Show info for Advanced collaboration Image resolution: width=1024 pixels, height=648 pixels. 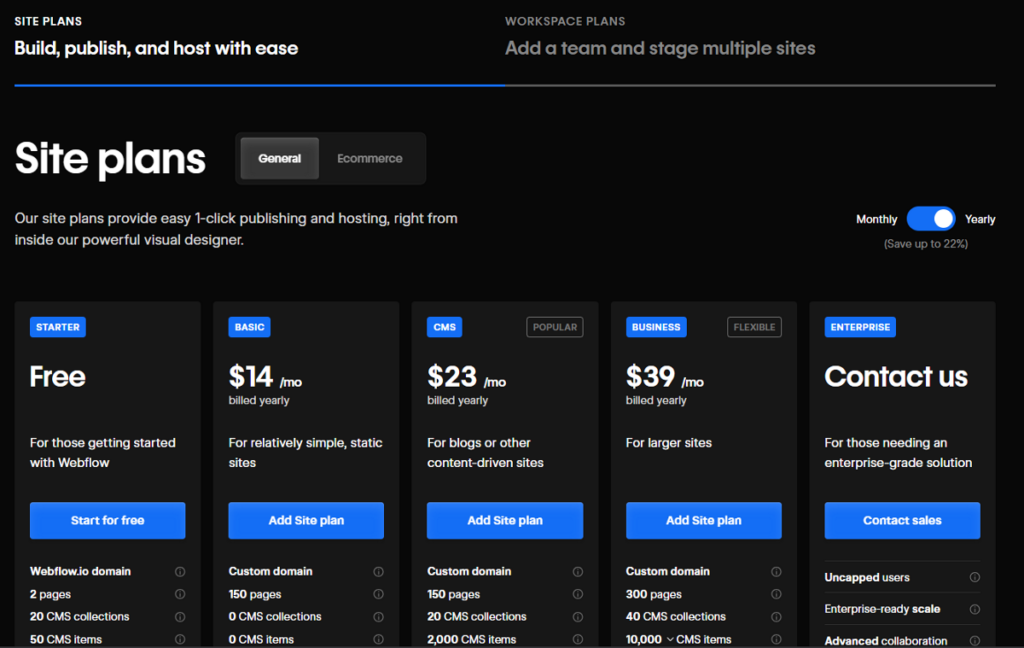(x=974, y=641)
